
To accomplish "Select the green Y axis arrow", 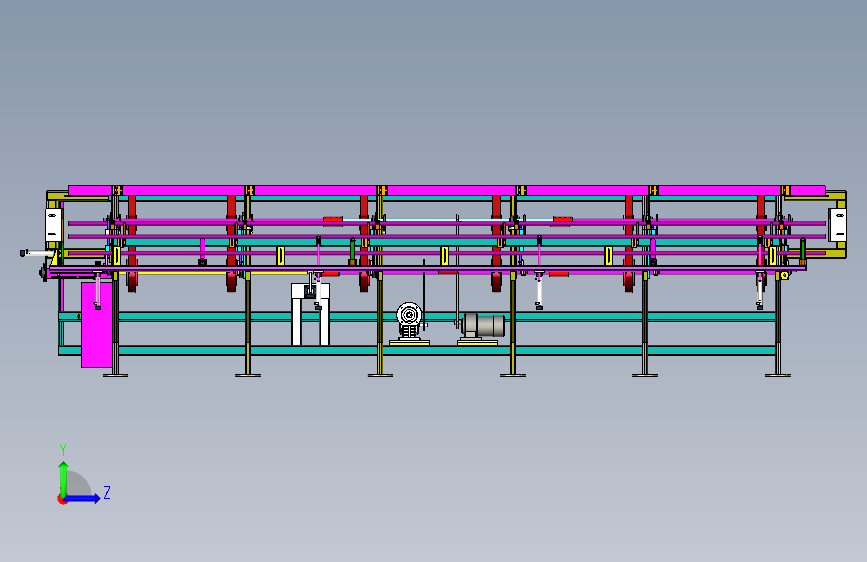I will point(64,480).
